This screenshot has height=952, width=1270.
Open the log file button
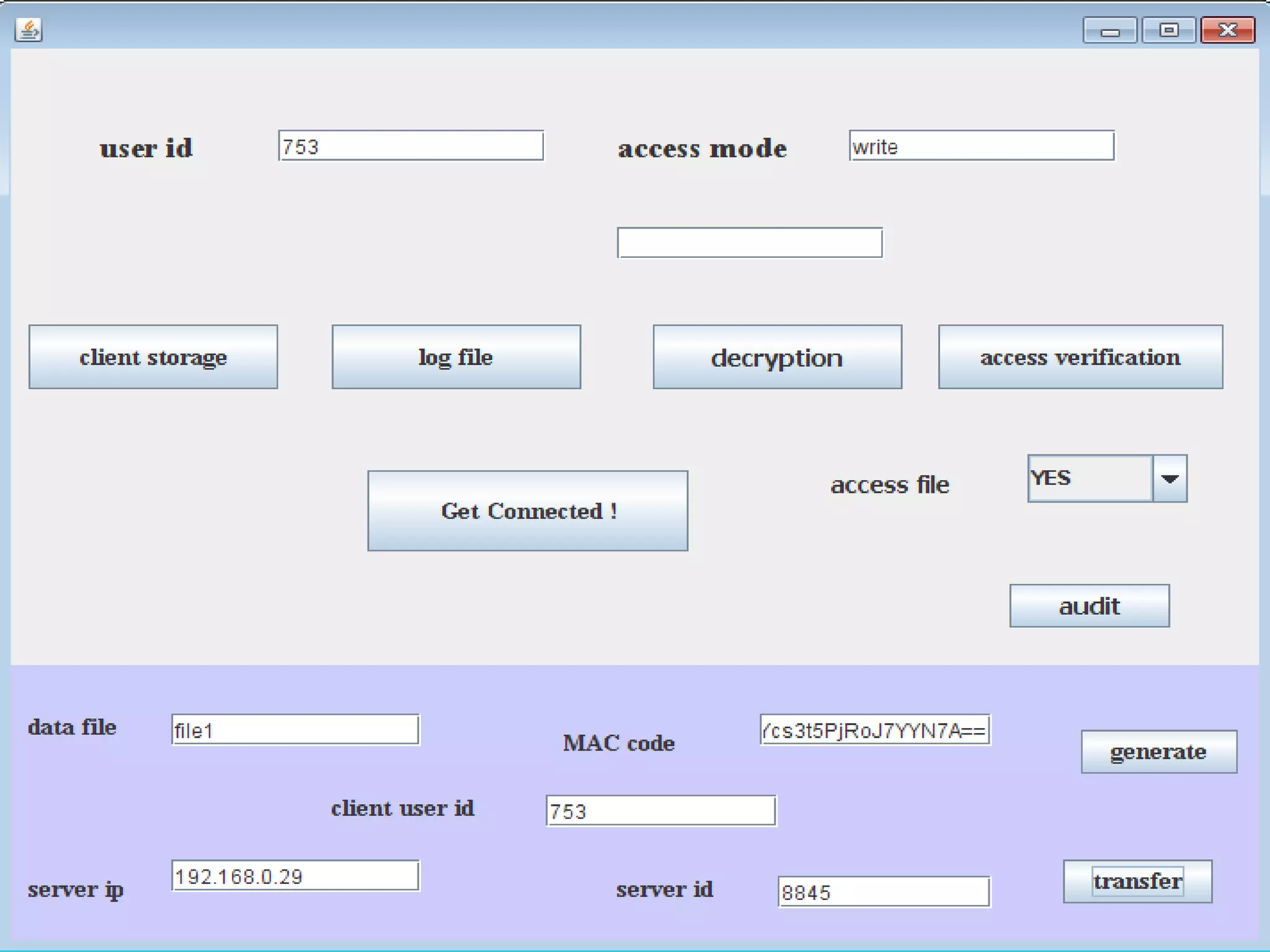pos(456,357)
